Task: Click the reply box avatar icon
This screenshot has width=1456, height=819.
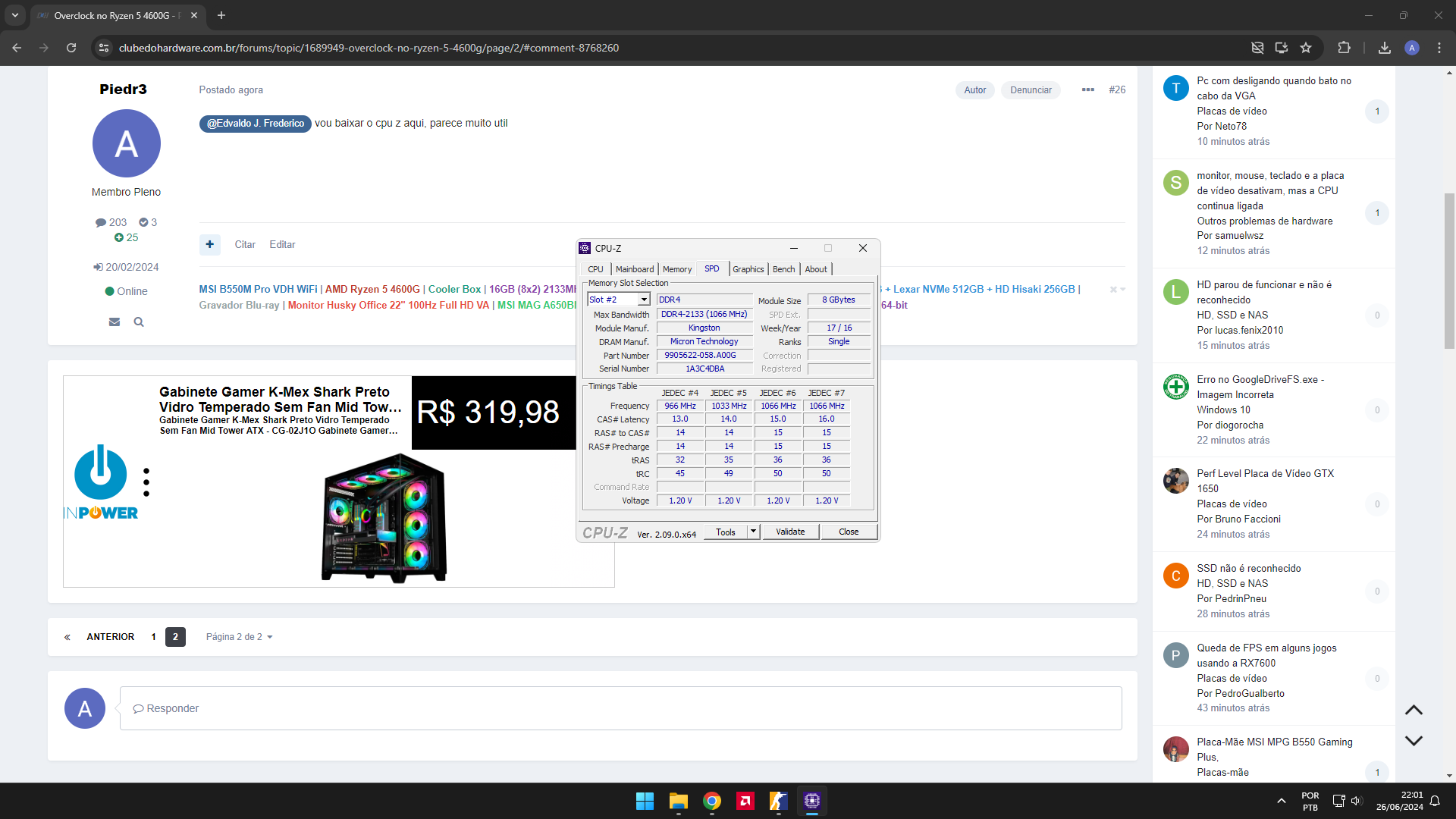Action: click(x=85, y=708)
